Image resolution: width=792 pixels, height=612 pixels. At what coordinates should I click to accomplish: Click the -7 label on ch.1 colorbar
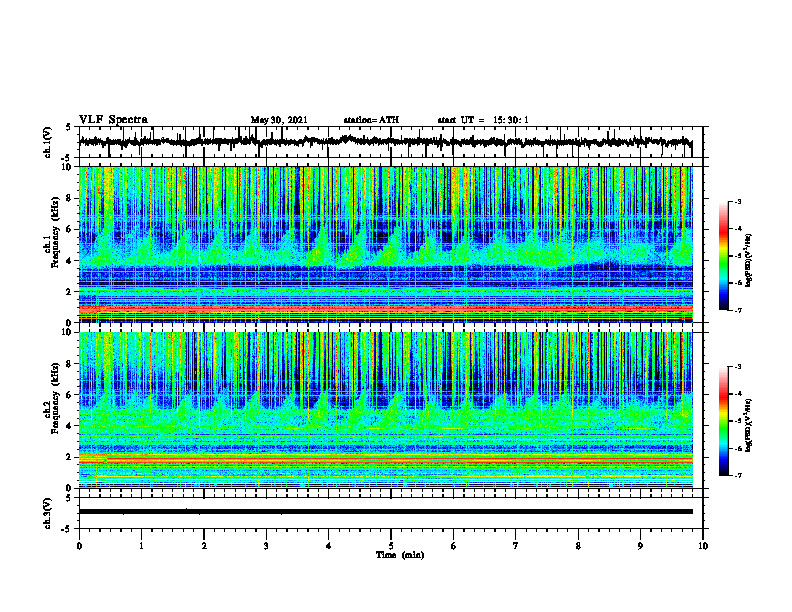coord(738,310)
